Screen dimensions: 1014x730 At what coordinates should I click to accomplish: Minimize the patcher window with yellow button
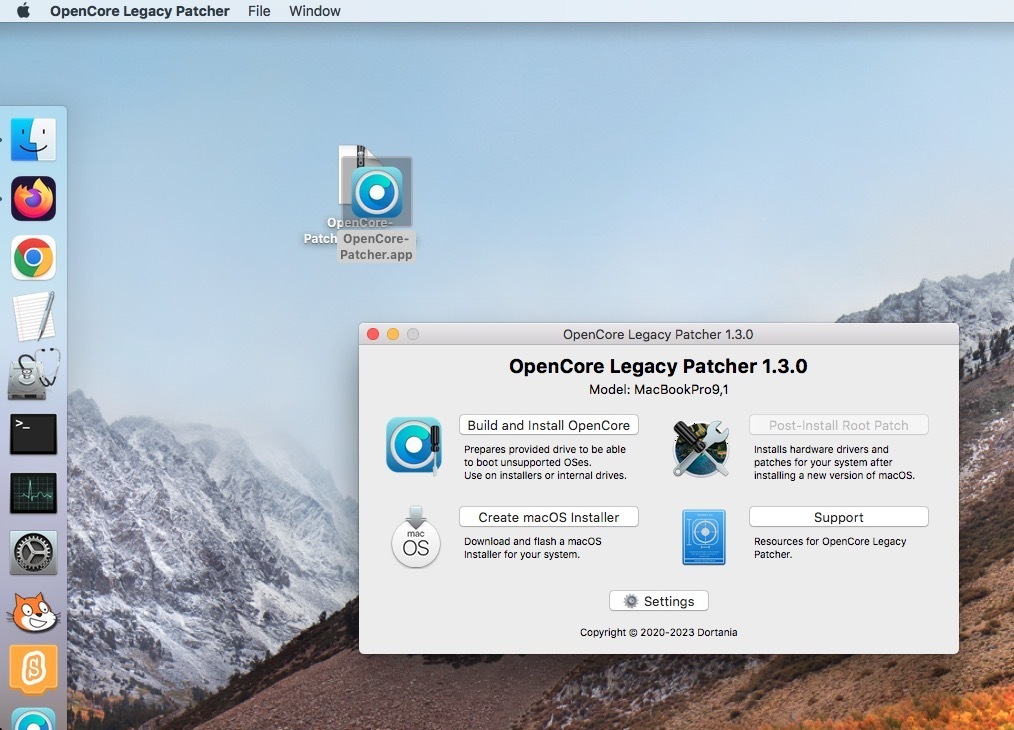(x=393, y=334)
